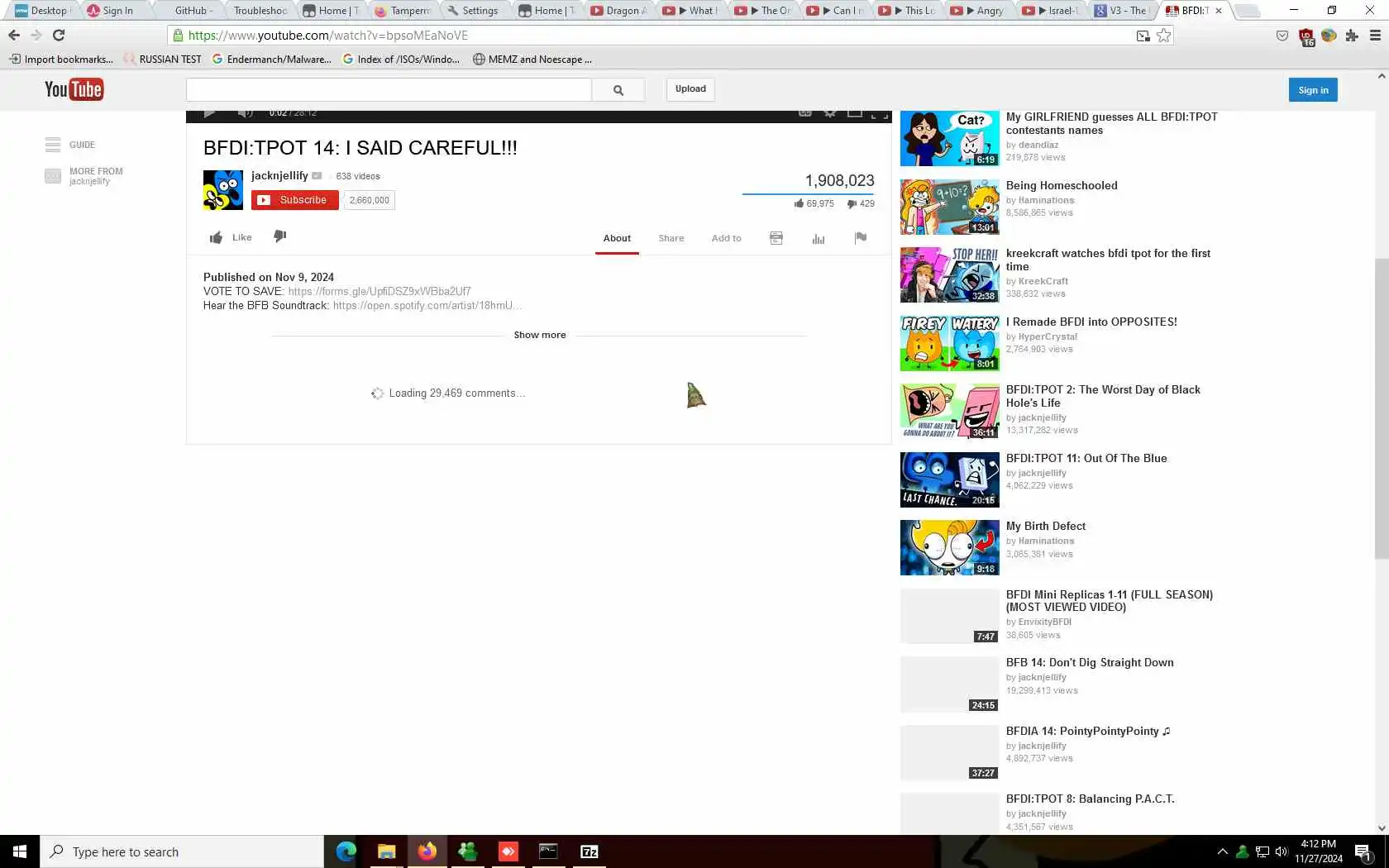Open player settings gear icon
Viewport: 1389px width, 868px height.
[x=830, y=113]
